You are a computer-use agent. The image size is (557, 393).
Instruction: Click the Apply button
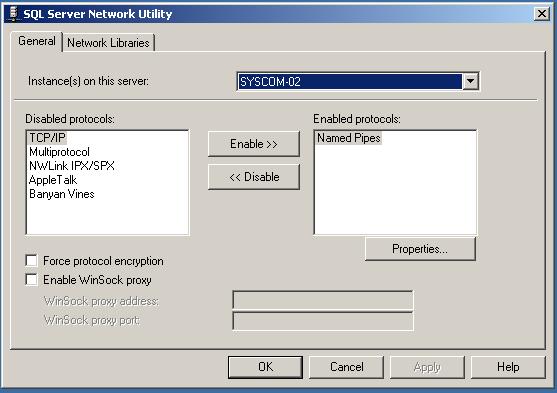[427, 367]
